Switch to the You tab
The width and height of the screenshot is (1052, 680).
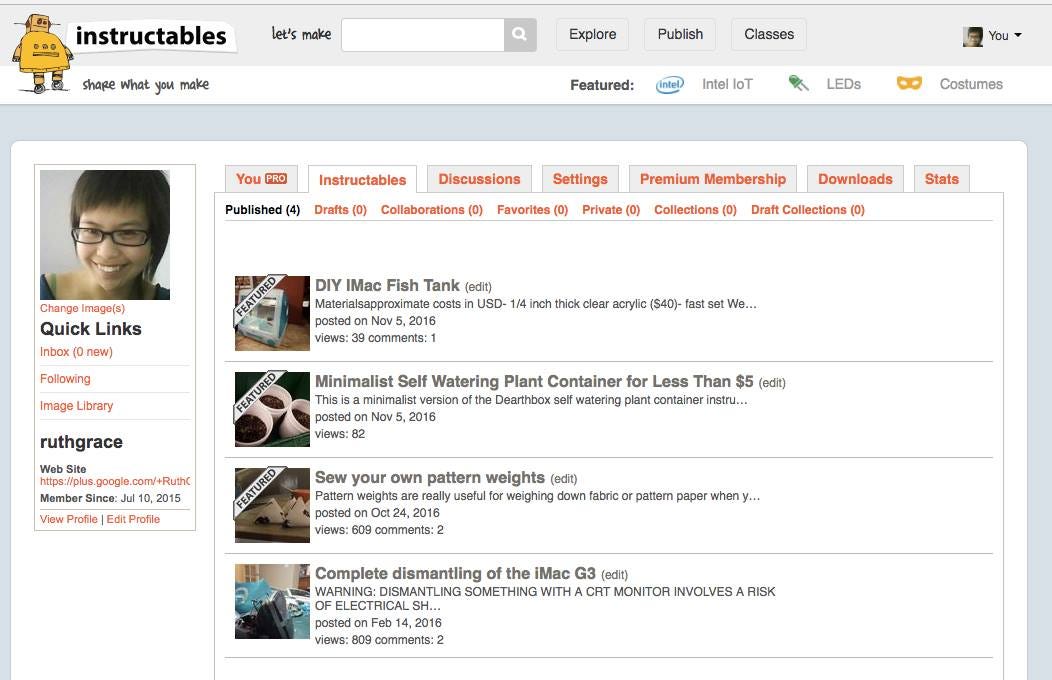[261, 179]
